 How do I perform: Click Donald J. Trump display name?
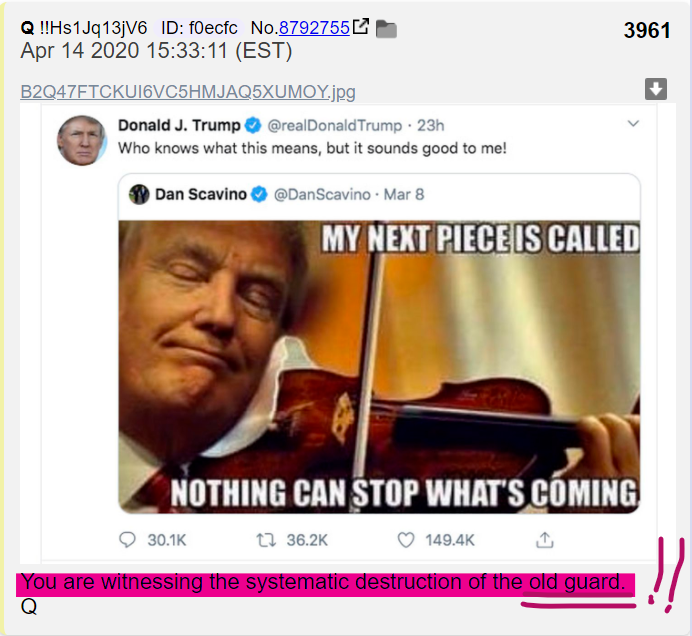(179, 125)
